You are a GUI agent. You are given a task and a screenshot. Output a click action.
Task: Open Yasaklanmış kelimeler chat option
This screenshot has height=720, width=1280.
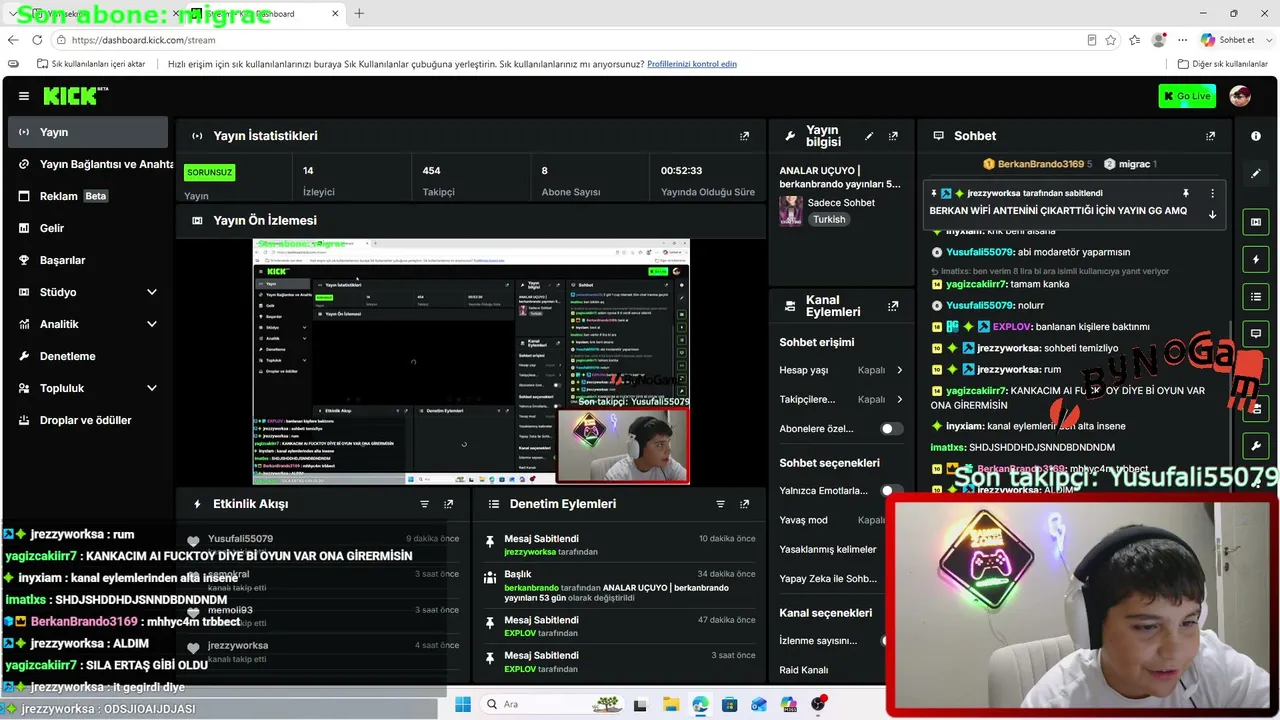coord(828,549)
